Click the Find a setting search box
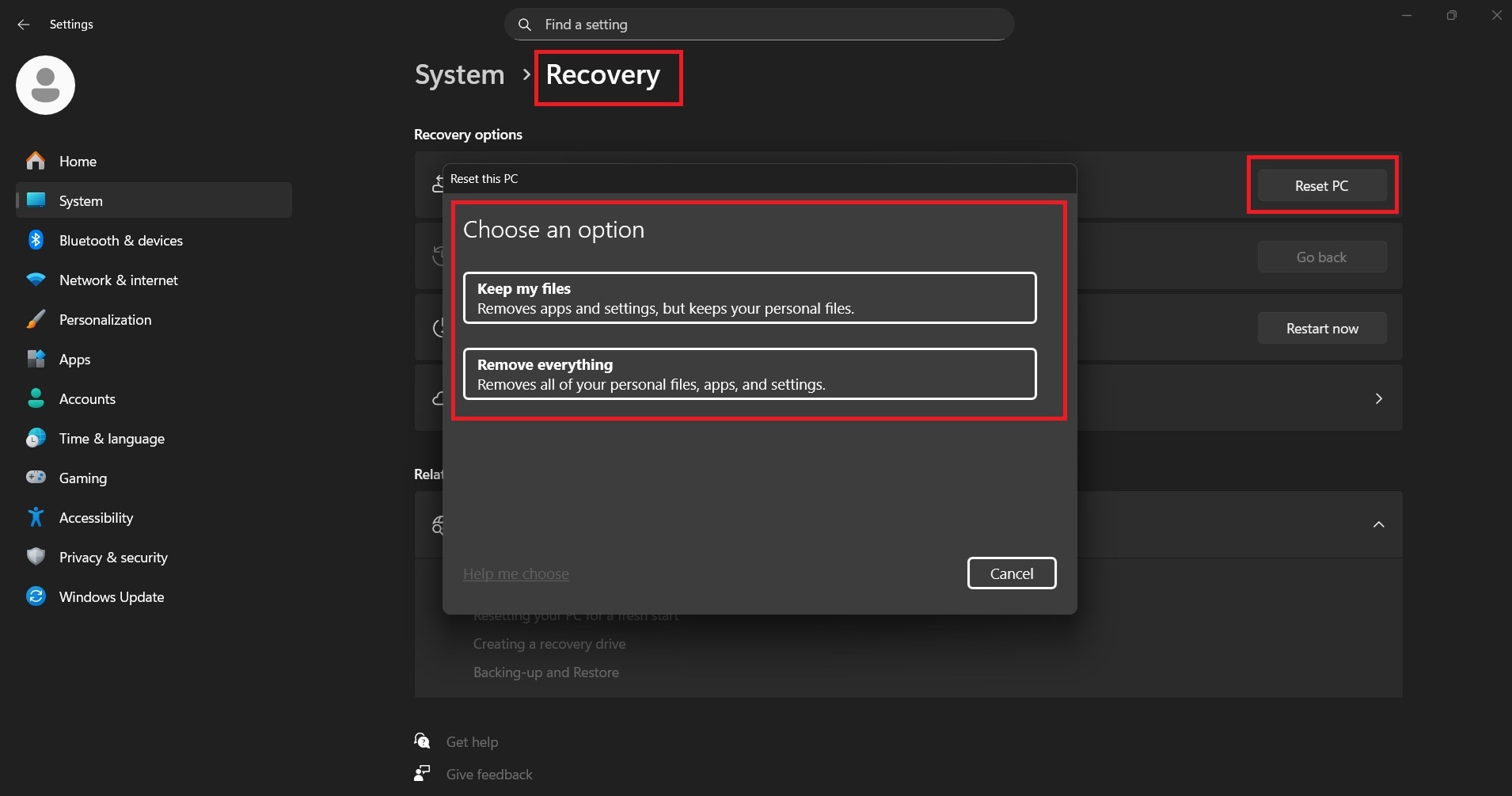1512x796 pixels. (758, 25)
